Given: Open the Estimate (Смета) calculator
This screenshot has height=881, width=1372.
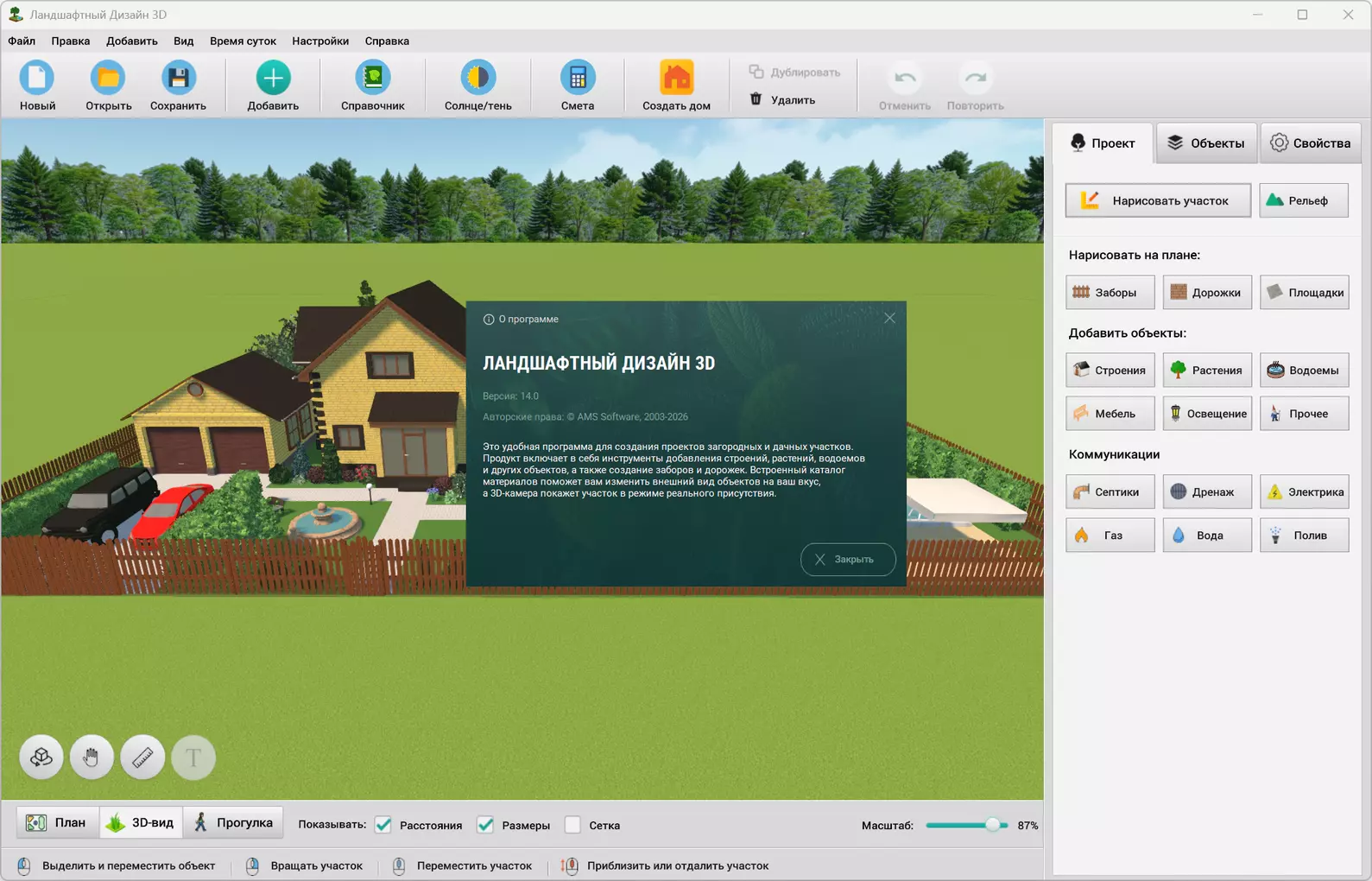Looking at the screenshot, I should pos(577,78).
